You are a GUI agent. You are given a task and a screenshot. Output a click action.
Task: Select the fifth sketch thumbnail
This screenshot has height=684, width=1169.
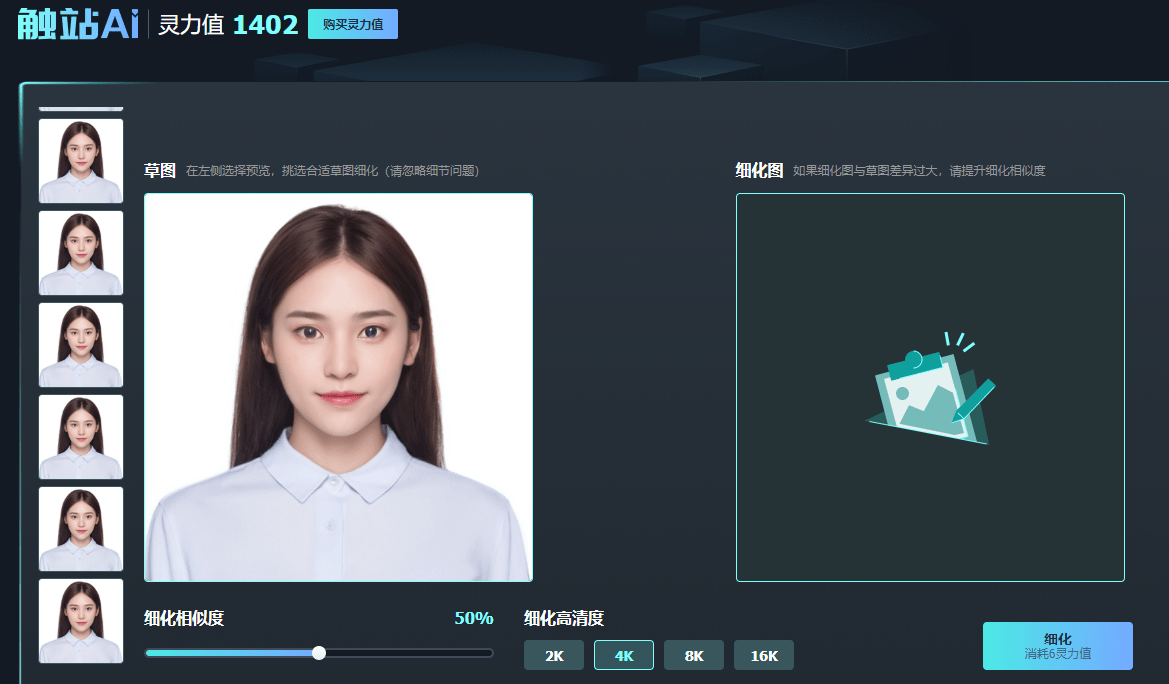coord(80,529)
